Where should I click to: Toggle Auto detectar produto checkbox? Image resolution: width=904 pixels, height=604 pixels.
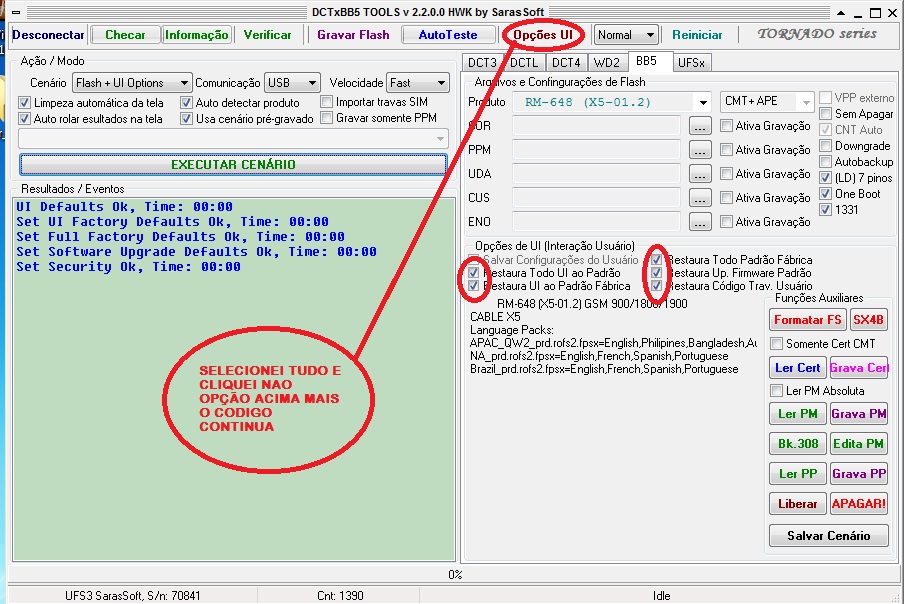pyautogui.click(x=186, y=103)
